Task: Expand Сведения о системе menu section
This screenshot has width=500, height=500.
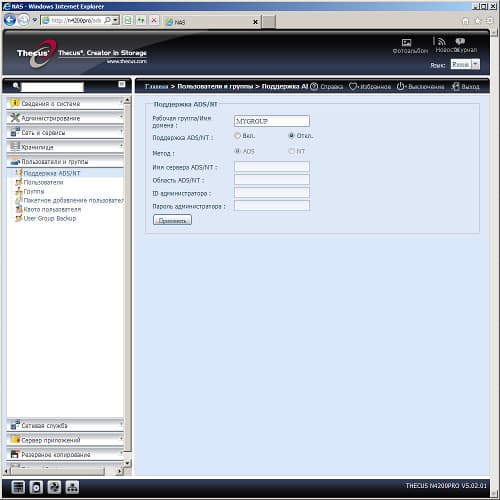Action: (65, 104)
